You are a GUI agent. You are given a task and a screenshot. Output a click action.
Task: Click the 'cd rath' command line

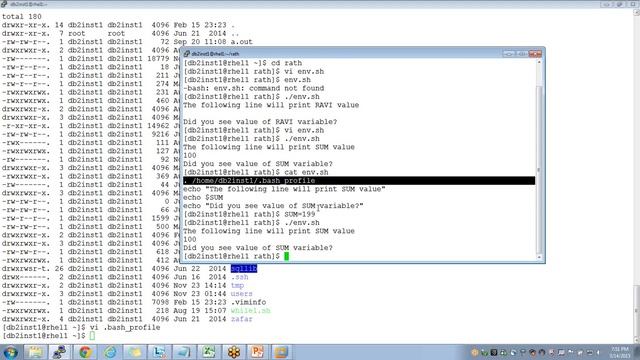pyautogui.click(x=242, y=63)
